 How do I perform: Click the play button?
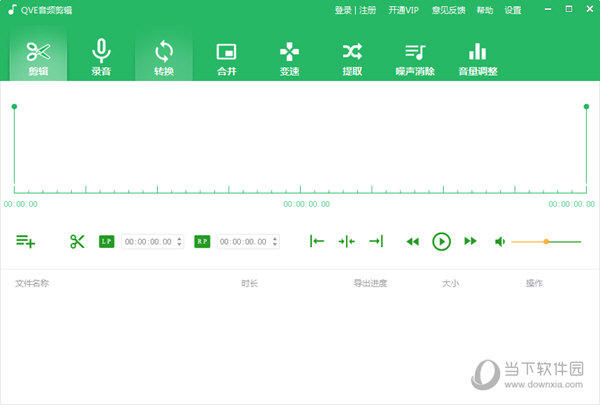[441, 242]
